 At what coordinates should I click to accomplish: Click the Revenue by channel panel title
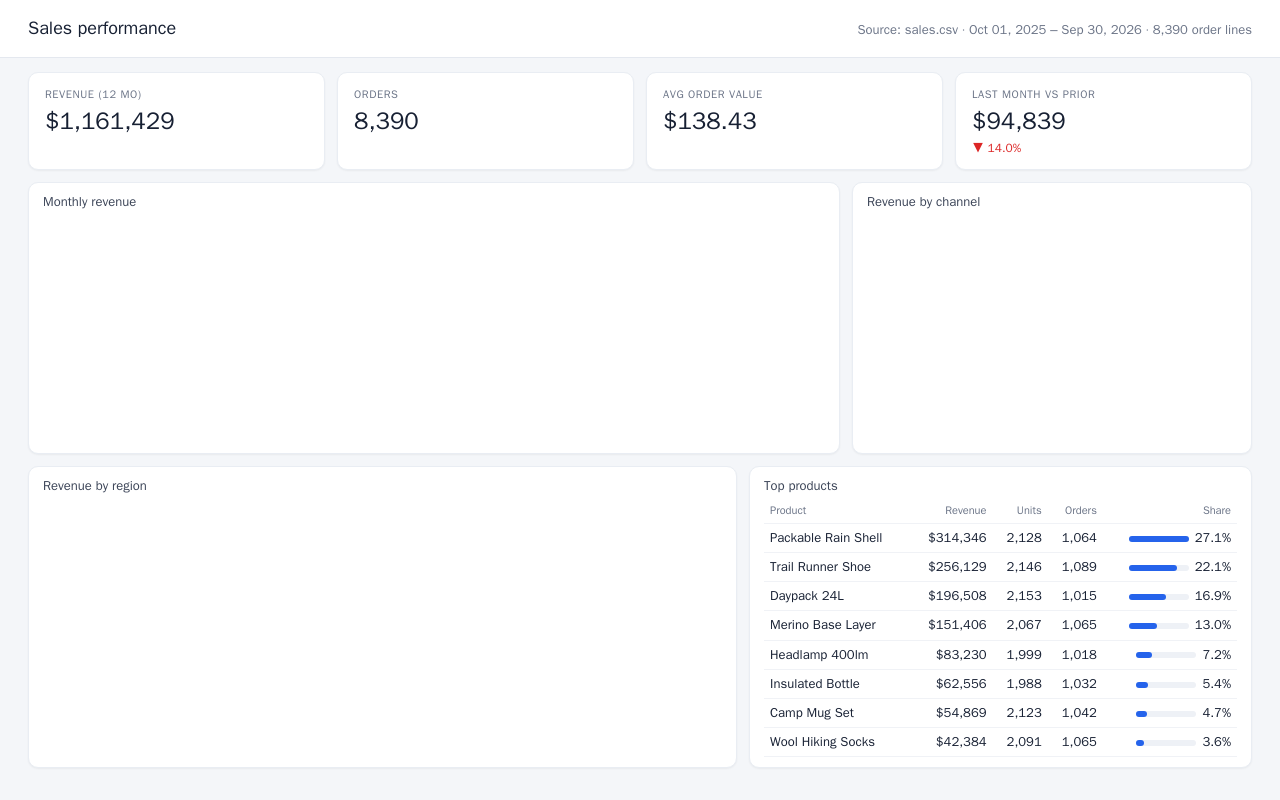click(923, 202)
